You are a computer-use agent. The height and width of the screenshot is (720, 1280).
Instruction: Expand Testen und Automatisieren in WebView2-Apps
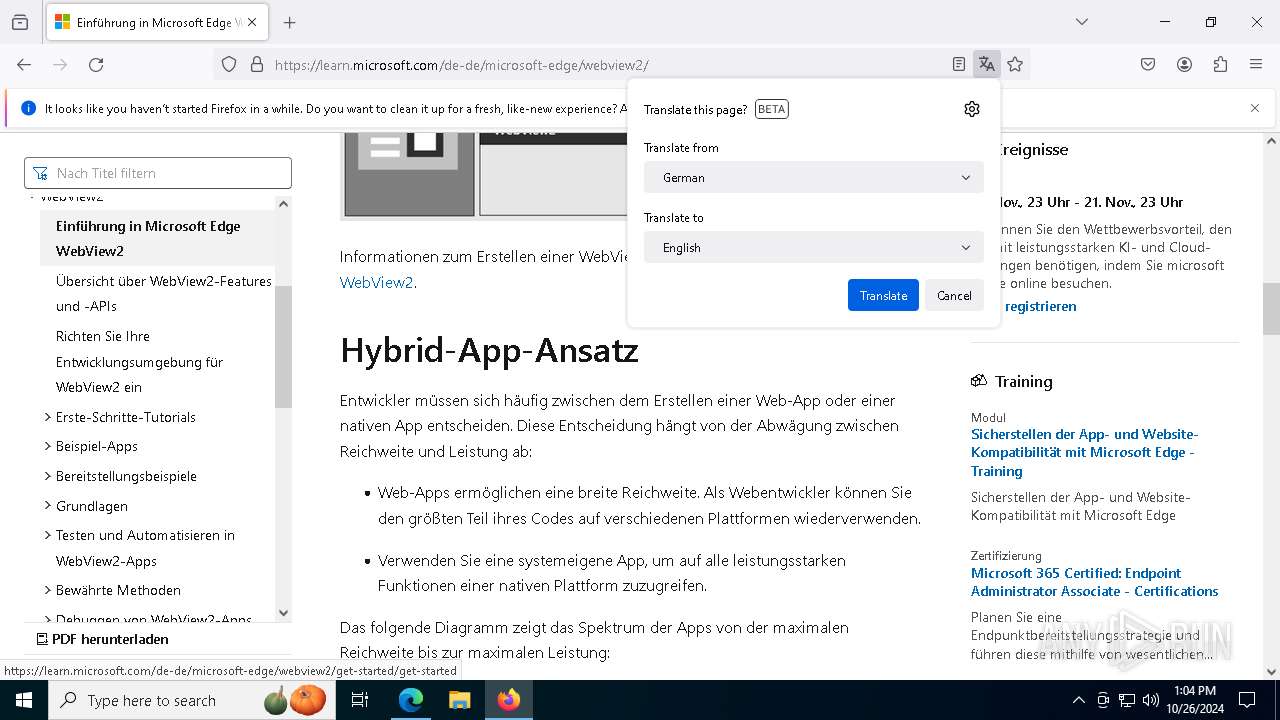tap(145, 548)
